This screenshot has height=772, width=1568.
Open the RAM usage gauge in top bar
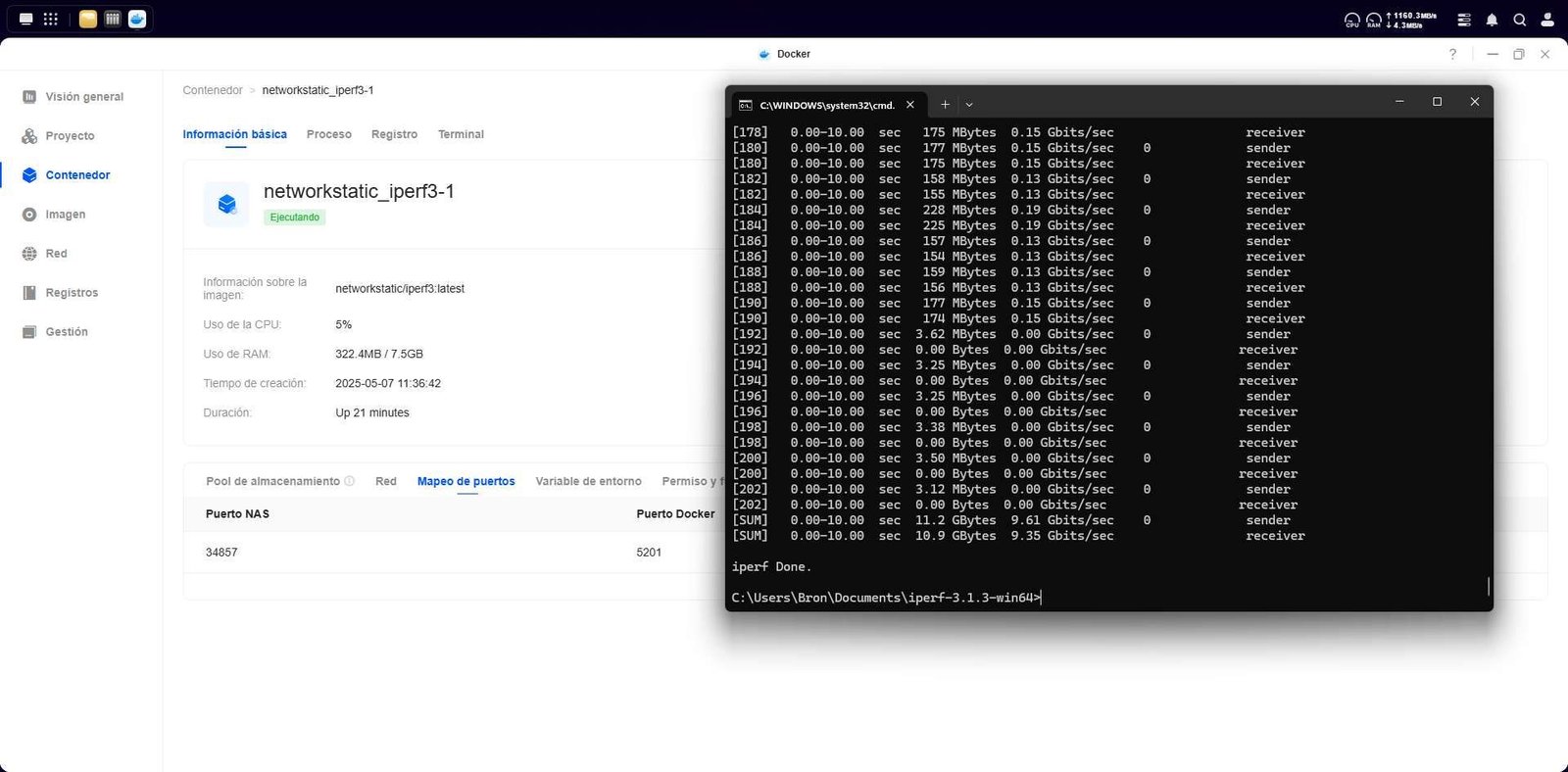coord(1374,20)
